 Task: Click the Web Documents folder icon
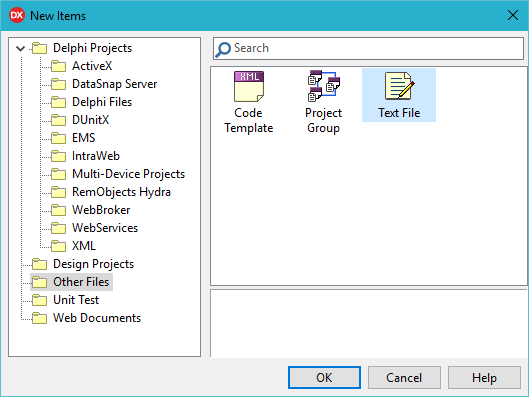point(39,318)
